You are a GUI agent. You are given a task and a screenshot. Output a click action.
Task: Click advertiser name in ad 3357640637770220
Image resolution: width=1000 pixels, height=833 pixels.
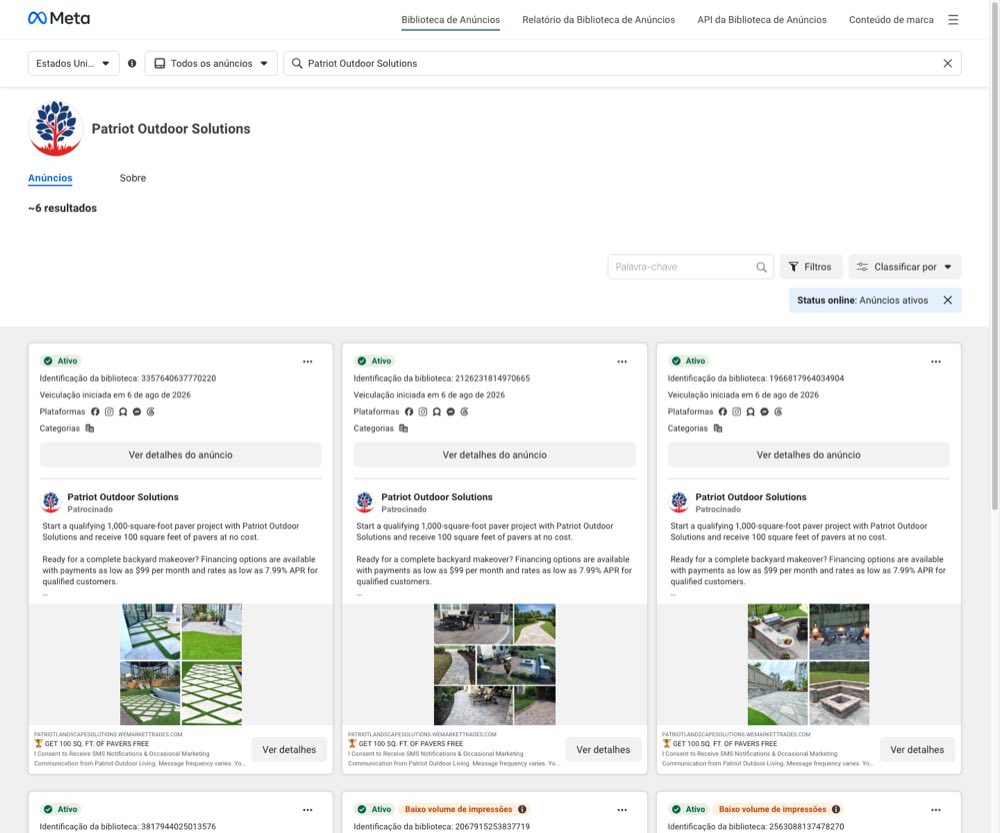[x=123, y=497]
